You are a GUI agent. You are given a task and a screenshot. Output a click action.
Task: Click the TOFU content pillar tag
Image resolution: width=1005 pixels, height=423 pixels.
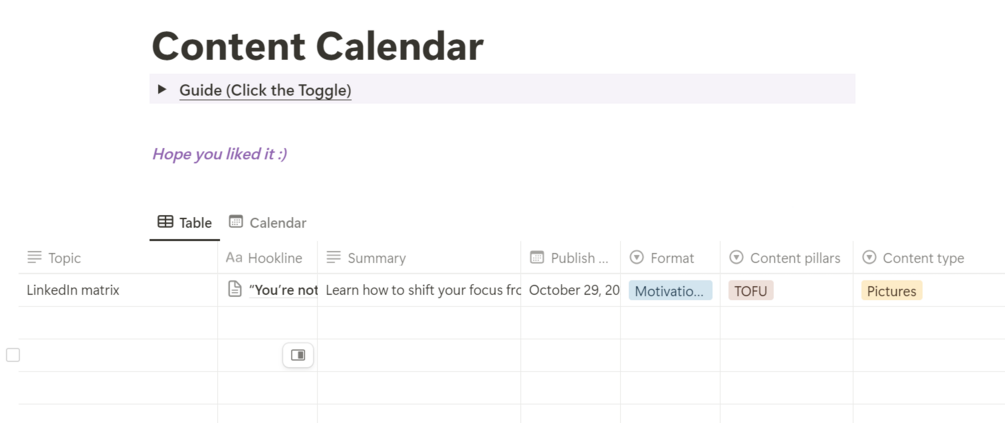click(750, 291)
